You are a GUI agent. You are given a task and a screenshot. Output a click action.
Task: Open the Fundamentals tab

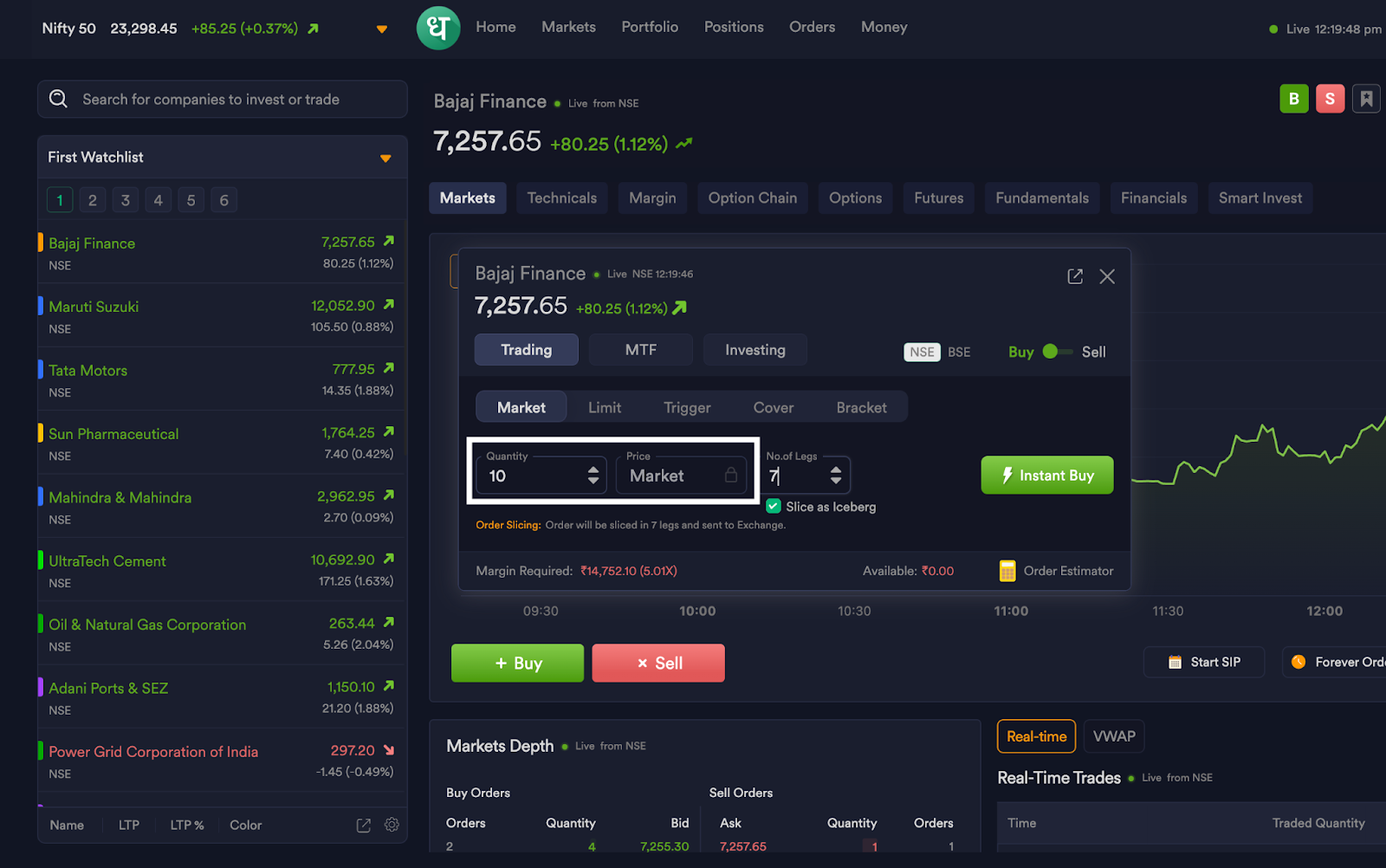pyautogui.click(x=1042, y=198)
